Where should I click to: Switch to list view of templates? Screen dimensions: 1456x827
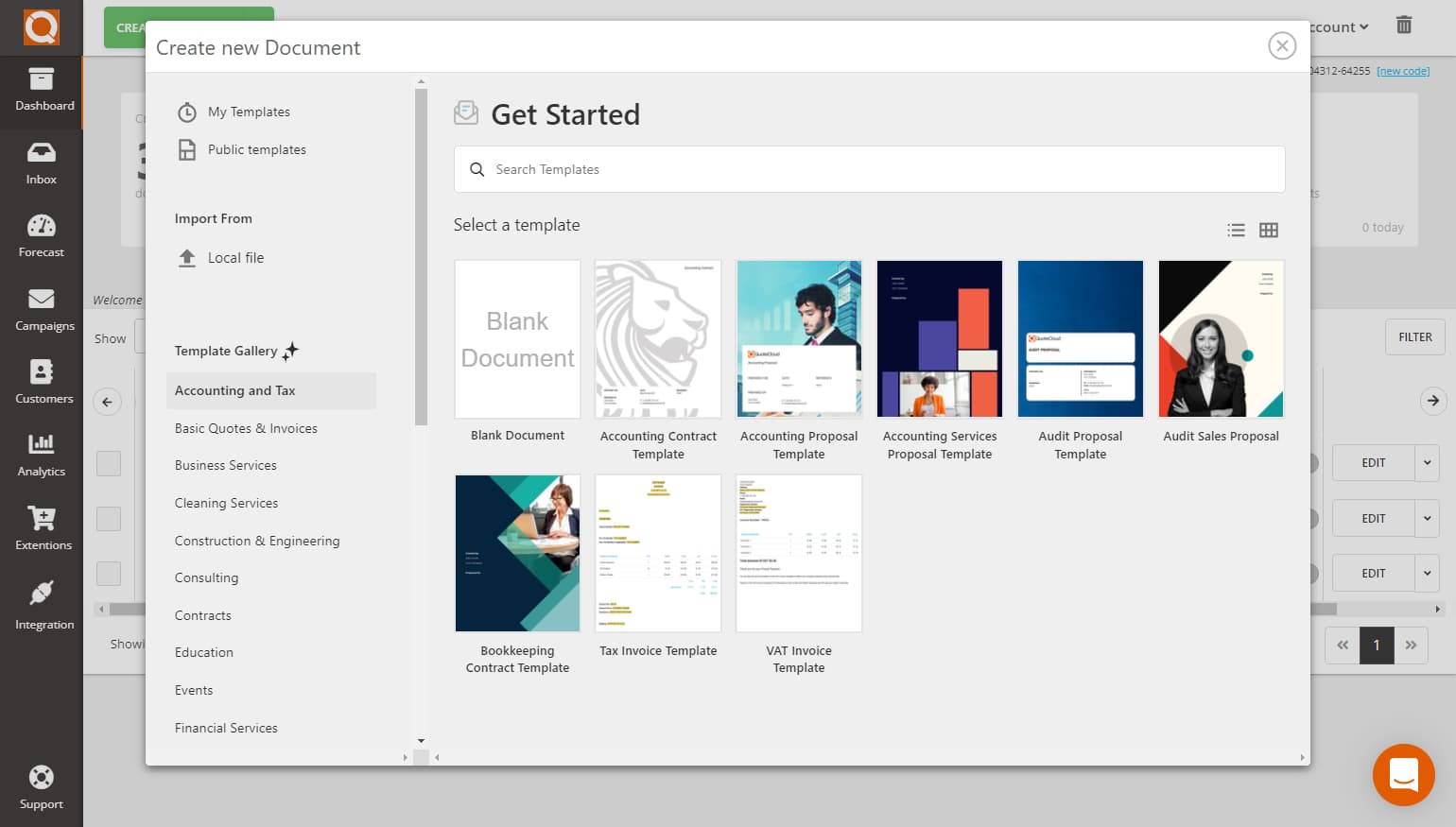tap(1236, 230)
